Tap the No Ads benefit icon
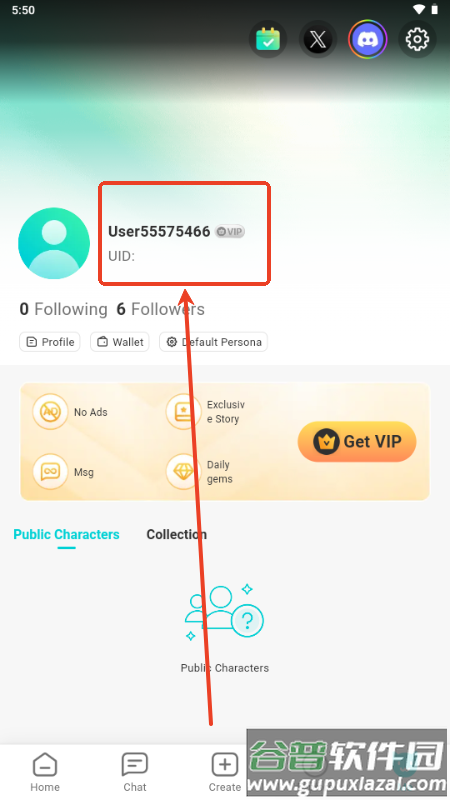Screen dimensions: 450x800 point(50,412)
